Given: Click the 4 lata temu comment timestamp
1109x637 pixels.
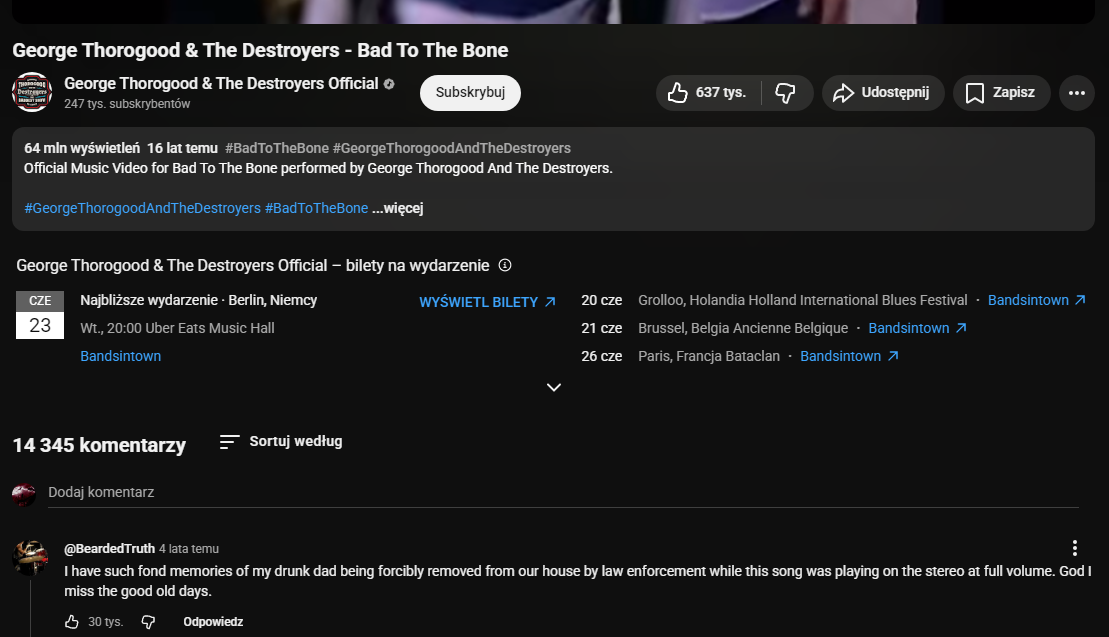Looking at the screenshot, I should pyautogui.click(x=189, y=549).
